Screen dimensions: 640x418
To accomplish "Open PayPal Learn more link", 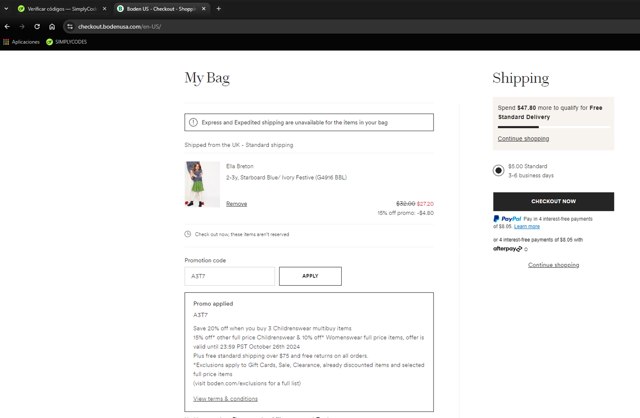I will coord(527,226).
